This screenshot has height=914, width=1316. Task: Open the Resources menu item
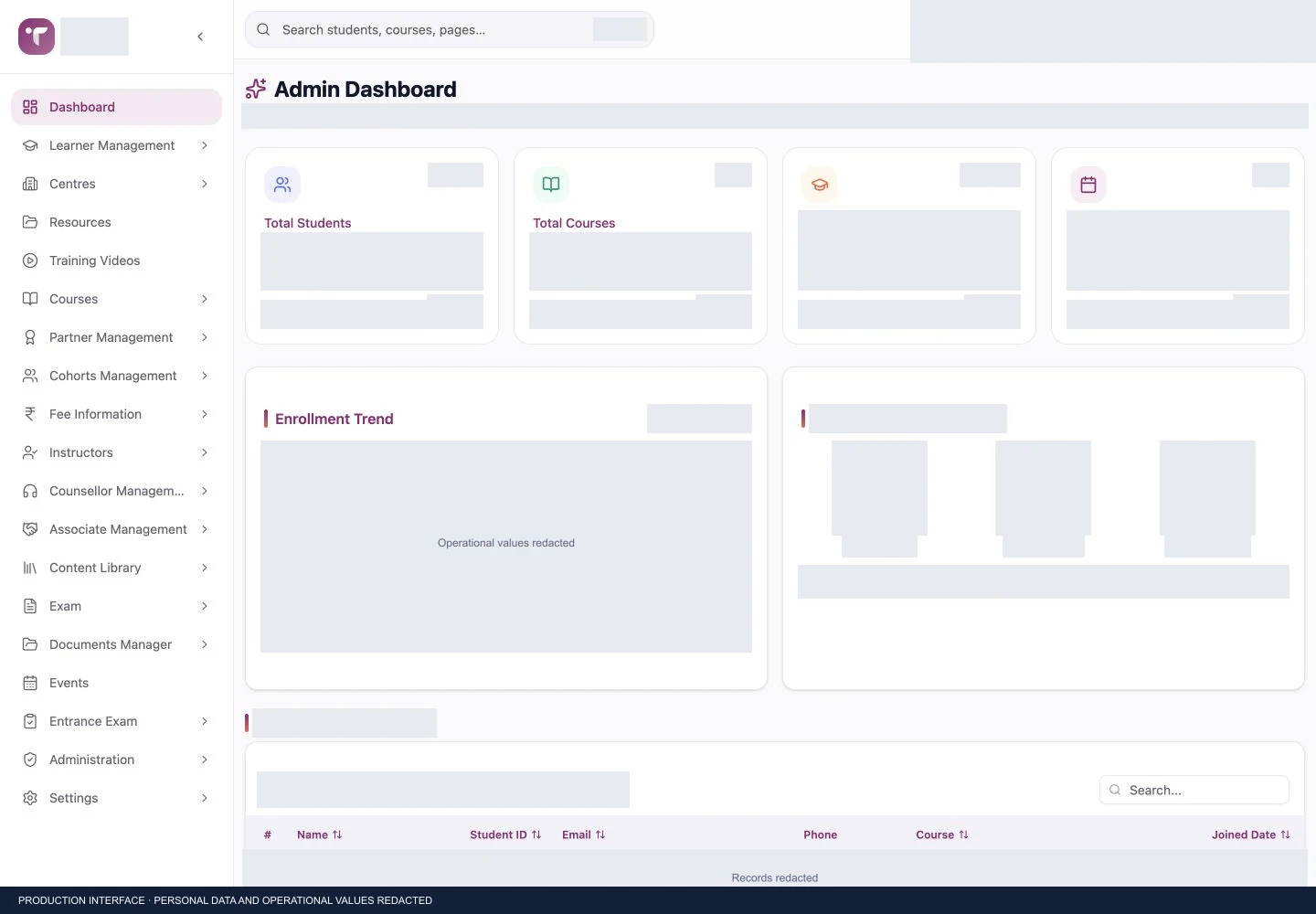(x=116, y=222)
